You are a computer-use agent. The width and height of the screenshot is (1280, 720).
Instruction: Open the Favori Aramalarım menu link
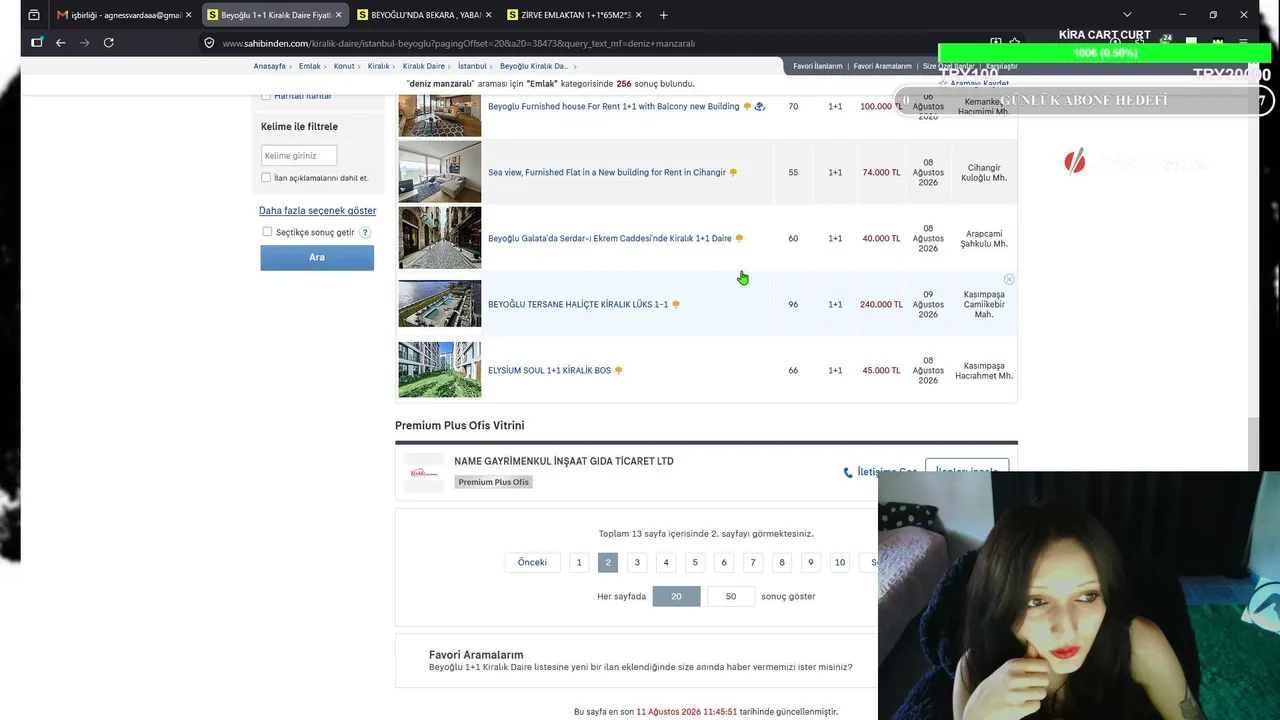click(882, 66)
